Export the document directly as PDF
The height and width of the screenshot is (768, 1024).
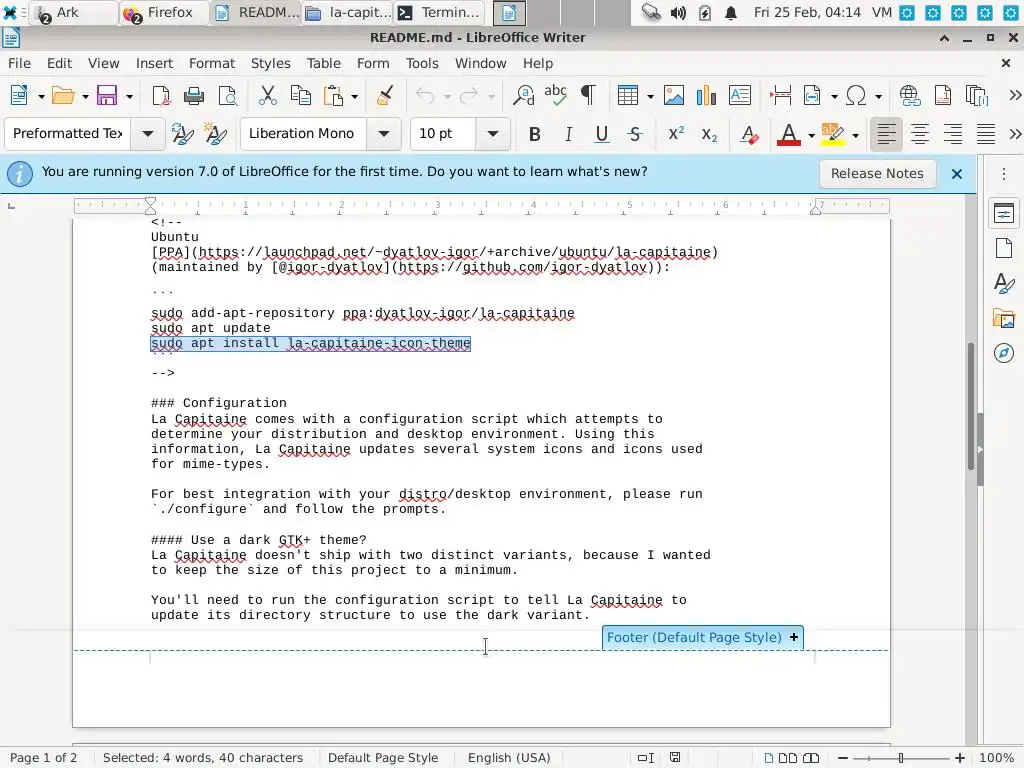tap(161, 96)
